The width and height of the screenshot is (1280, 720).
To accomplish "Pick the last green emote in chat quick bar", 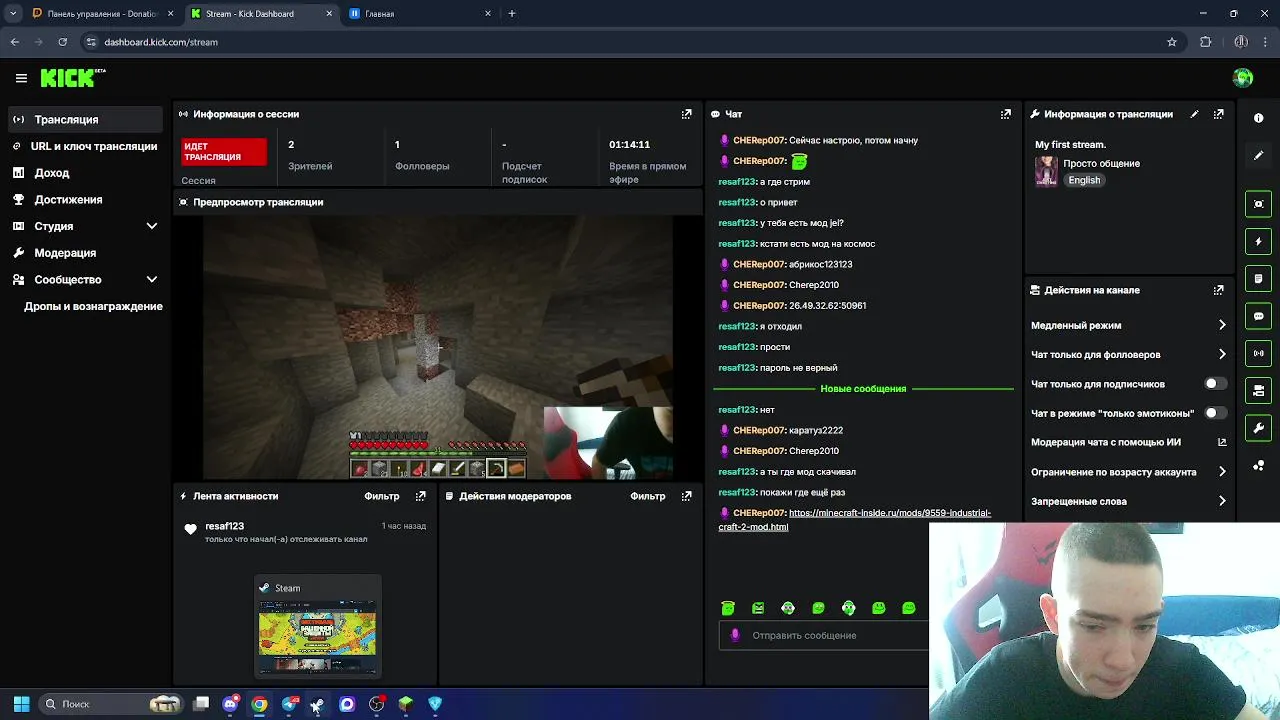I will click(x=908, y=608).
